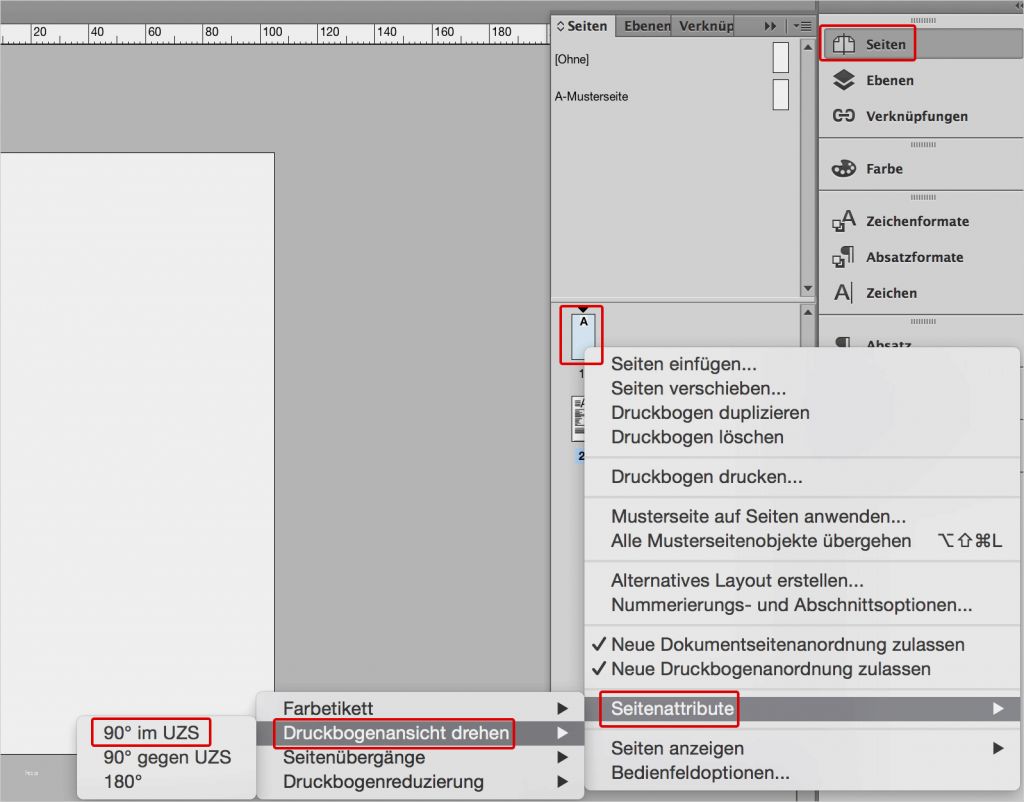Select the Zeichen panel icon

(875, 293)
